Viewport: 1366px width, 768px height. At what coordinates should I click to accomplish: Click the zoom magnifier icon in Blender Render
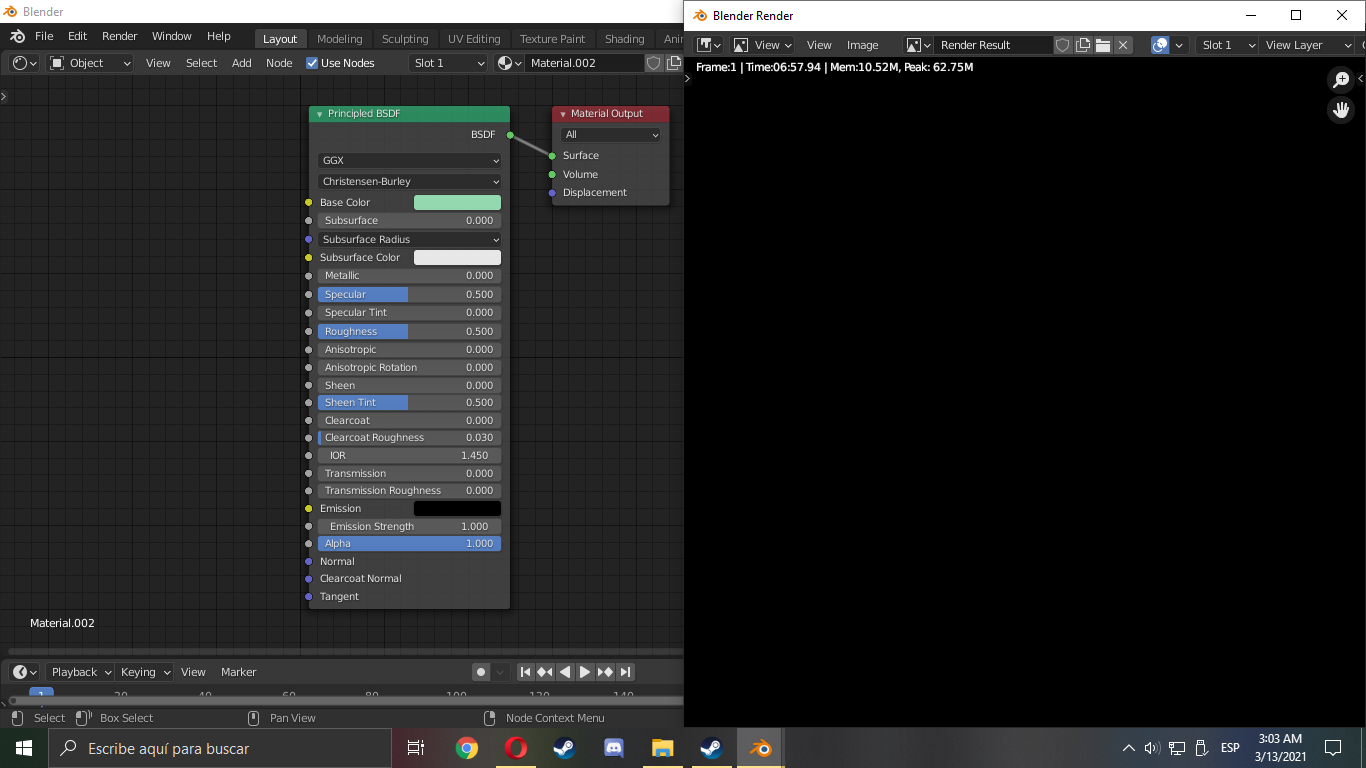[x=1340, y=80]
